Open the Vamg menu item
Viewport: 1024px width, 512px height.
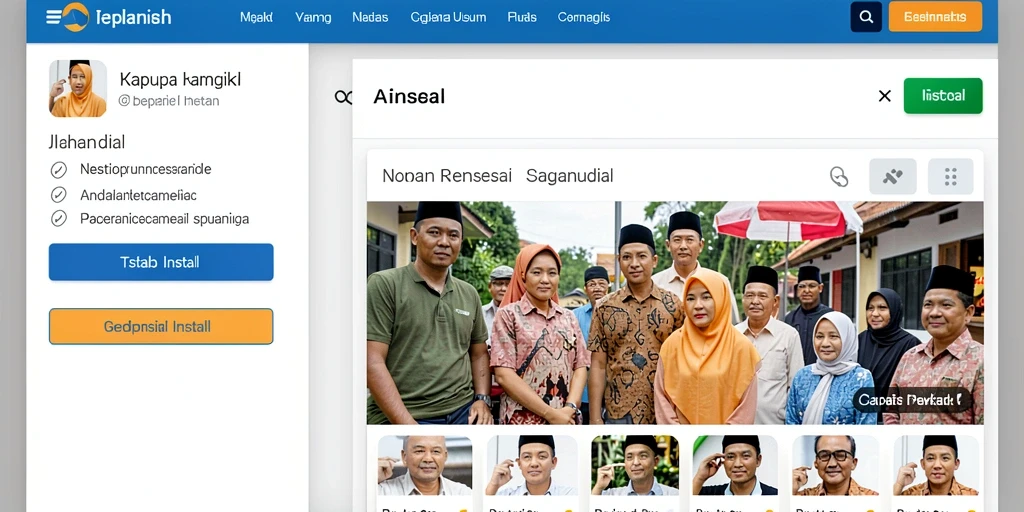click(x=313, y=18)
